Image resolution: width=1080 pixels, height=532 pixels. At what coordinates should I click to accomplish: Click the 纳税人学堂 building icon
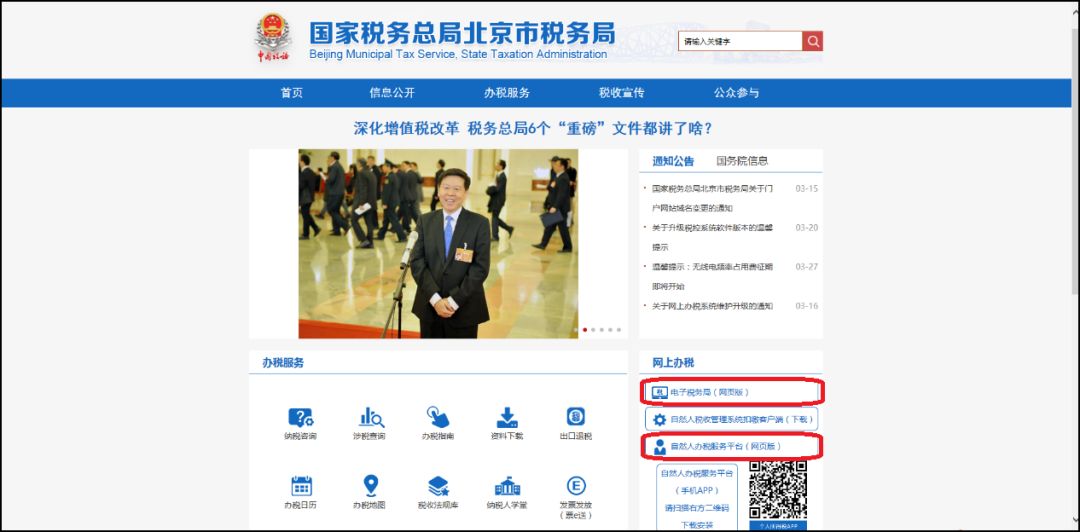click(x=507, y=487)
